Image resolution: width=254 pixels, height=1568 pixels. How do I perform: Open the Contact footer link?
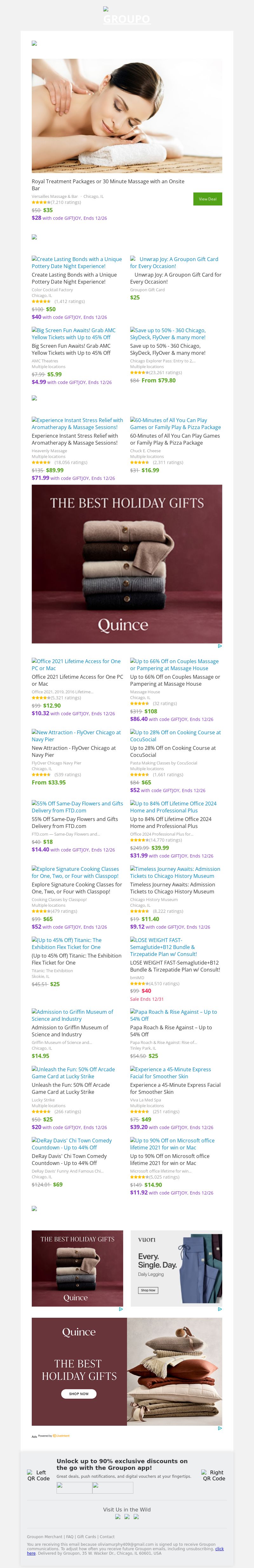(x=107, y=1537)
